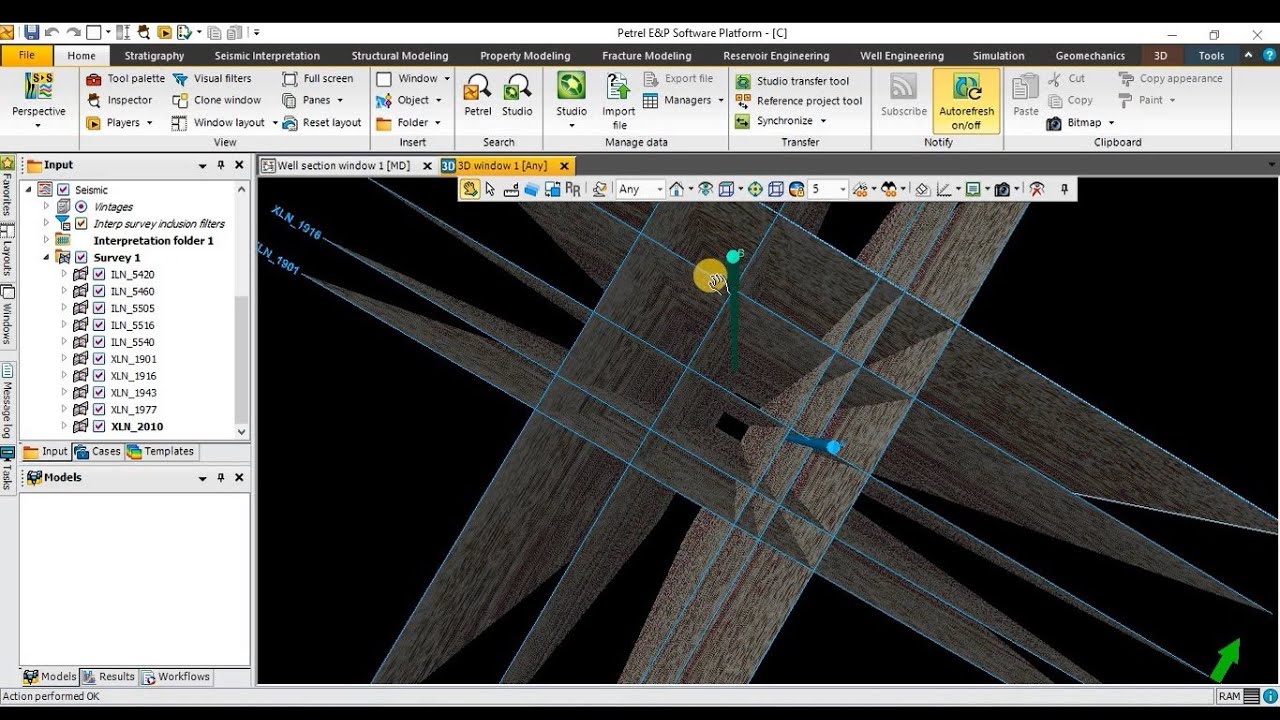
Task: Pin the 3D window toolbar
Action: pos(1064,189)
